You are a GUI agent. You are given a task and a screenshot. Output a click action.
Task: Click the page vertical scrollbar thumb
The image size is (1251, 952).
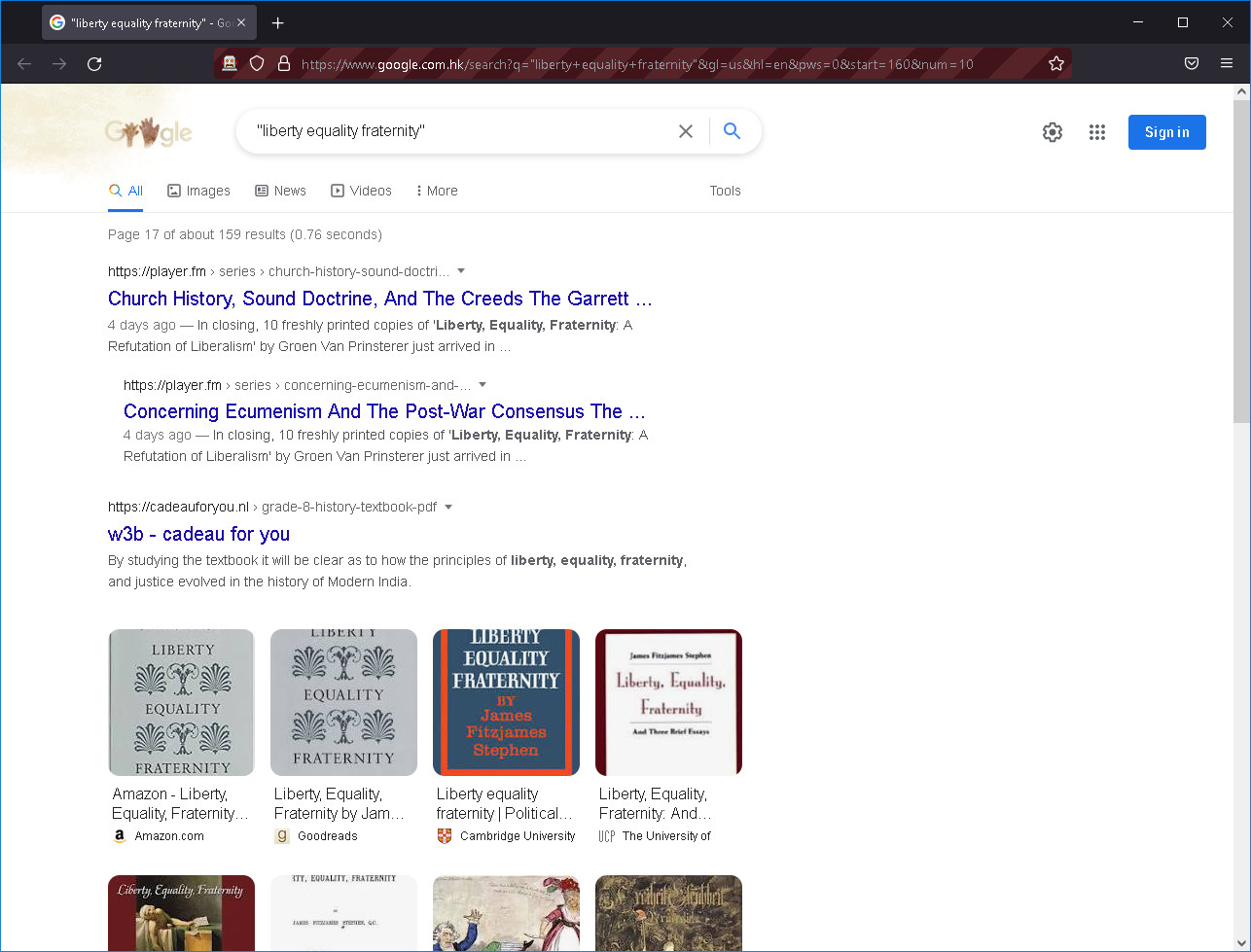[1241, 261]
